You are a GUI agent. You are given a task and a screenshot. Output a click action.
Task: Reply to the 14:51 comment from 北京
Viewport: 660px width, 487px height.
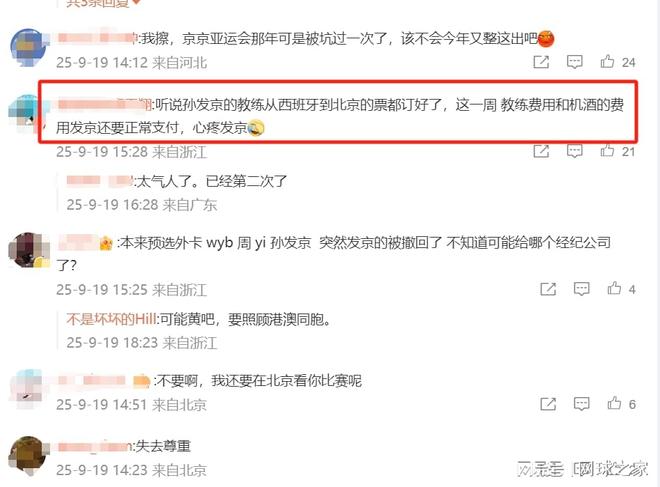(582, 404)
